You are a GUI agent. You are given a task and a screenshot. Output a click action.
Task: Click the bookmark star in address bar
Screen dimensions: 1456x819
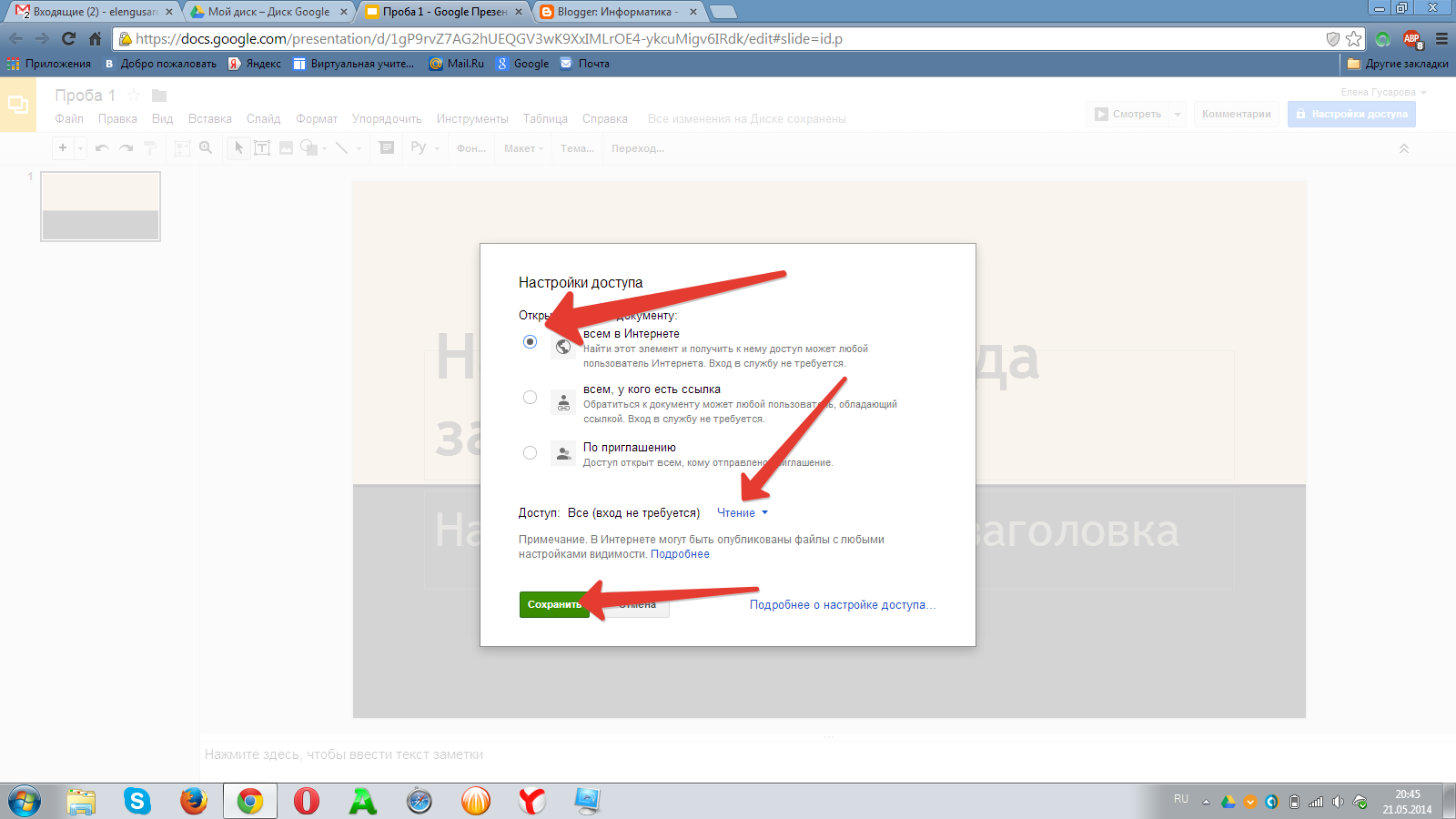click(x=1354, y=38)
